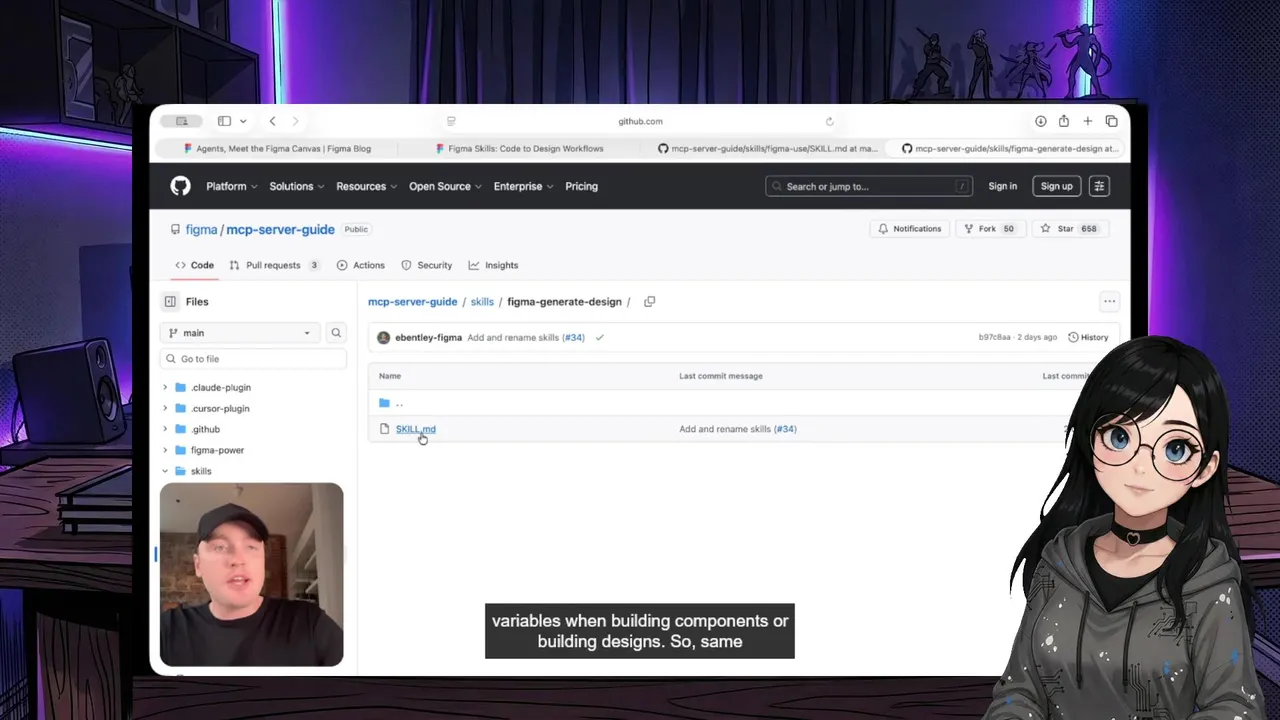1280x720 pixels.
Task: Open the three-dot more options menu
Action: click(1109, 301)
